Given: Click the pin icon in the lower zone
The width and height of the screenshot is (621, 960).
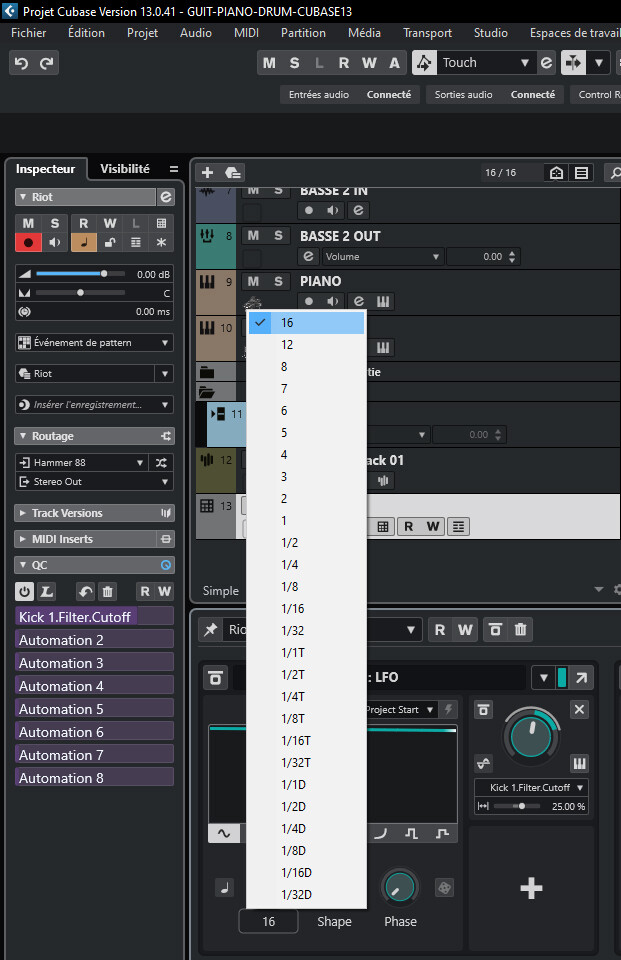Looking at the screenshot, I should point(211,629).
